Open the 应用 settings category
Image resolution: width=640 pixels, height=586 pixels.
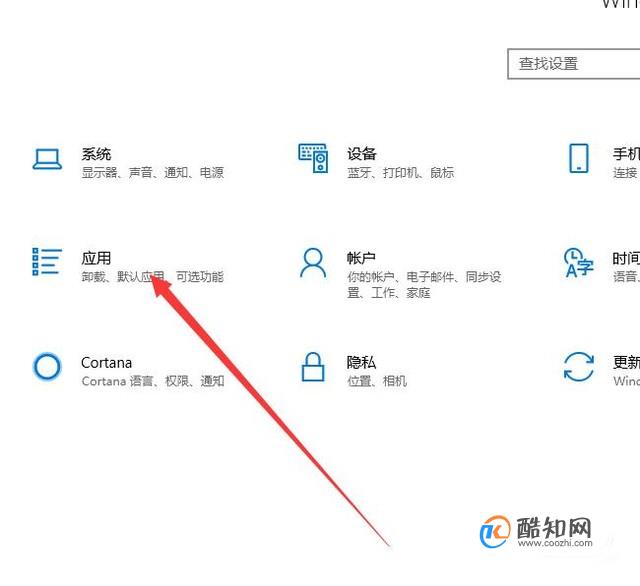click(96, 258)
